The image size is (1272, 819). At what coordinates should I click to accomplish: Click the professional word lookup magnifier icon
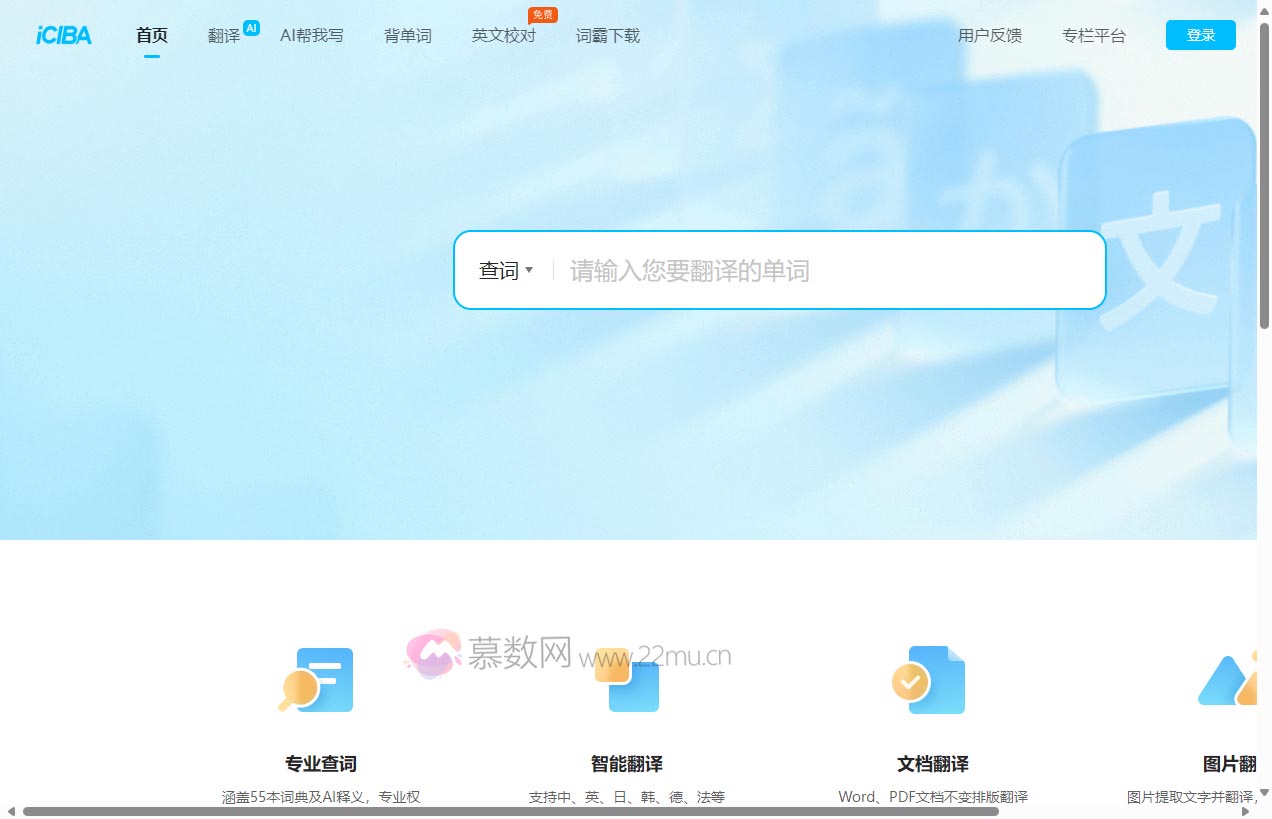pos(315,680)
